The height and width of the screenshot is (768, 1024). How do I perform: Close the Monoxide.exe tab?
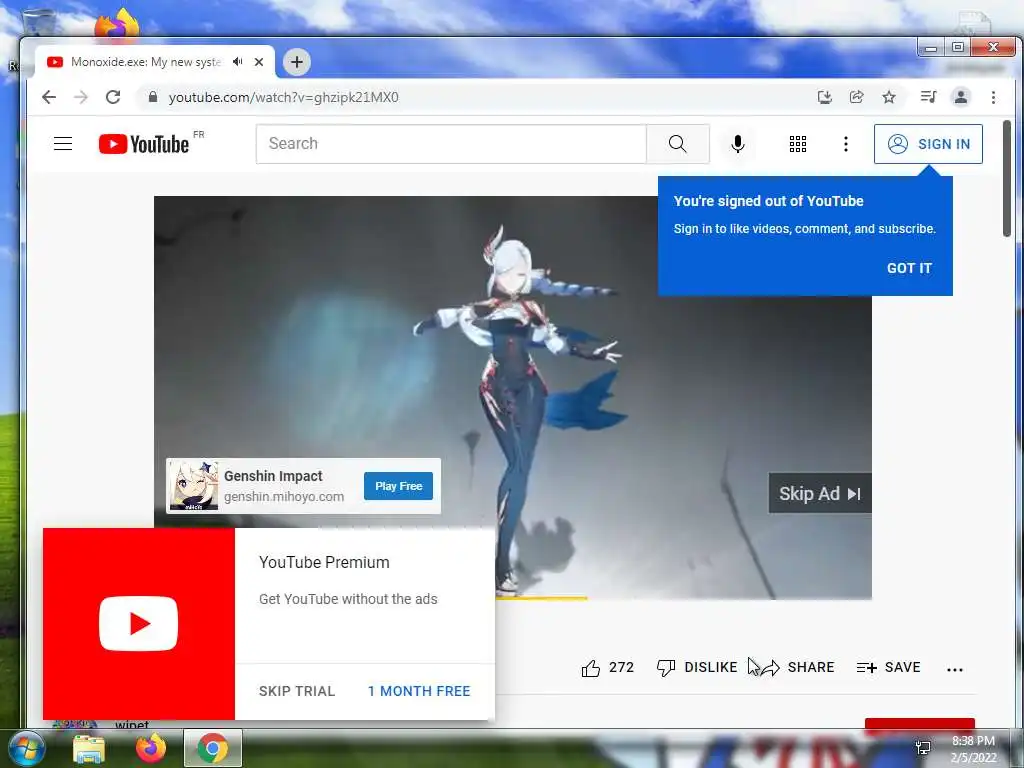tap(259, 62)
